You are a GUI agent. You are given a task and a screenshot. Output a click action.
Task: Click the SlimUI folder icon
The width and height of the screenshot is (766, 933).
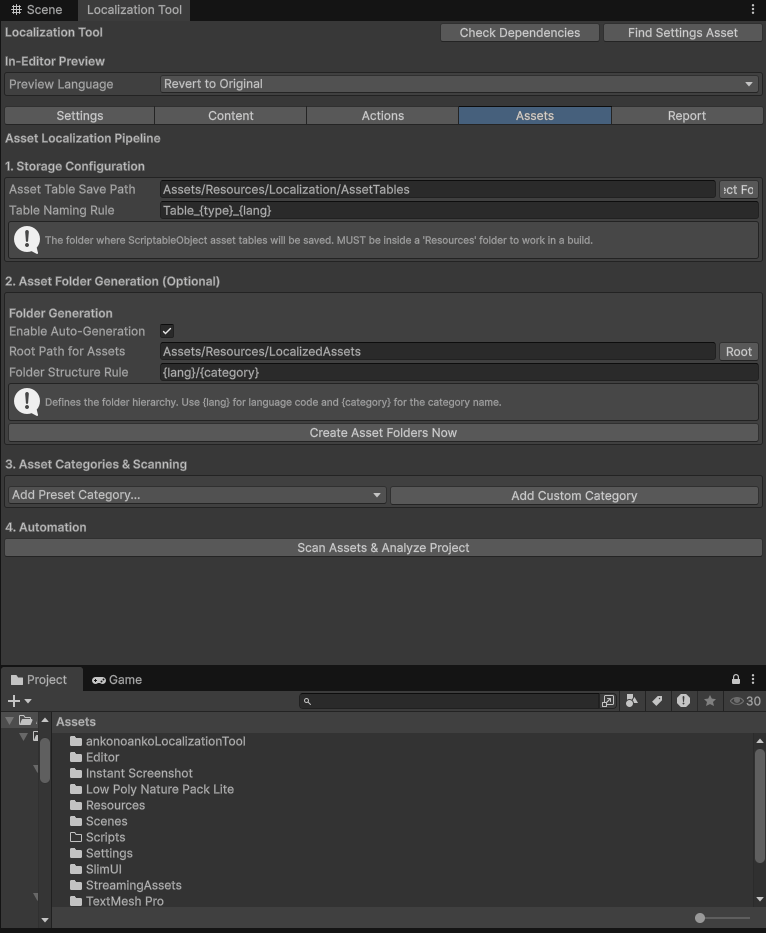(x=76, y=869)
